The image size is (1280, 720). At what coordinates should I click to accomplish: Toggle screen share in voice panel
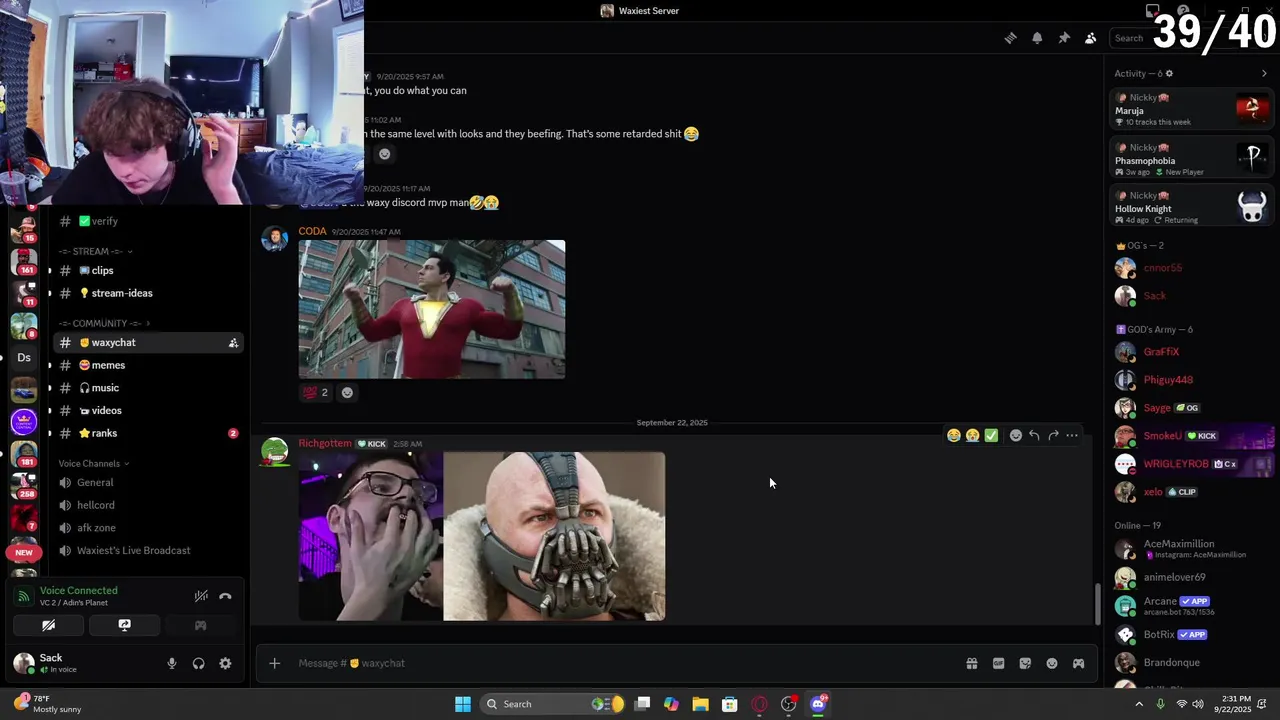(x=124, y=625)
